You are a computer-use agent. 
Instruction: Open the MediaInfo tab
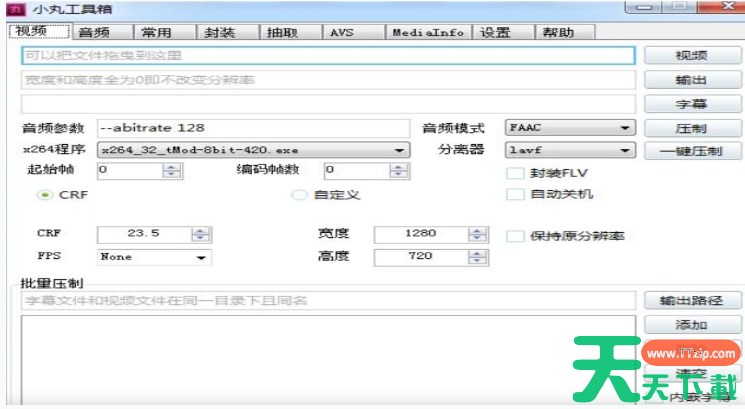tap(428, 32)
